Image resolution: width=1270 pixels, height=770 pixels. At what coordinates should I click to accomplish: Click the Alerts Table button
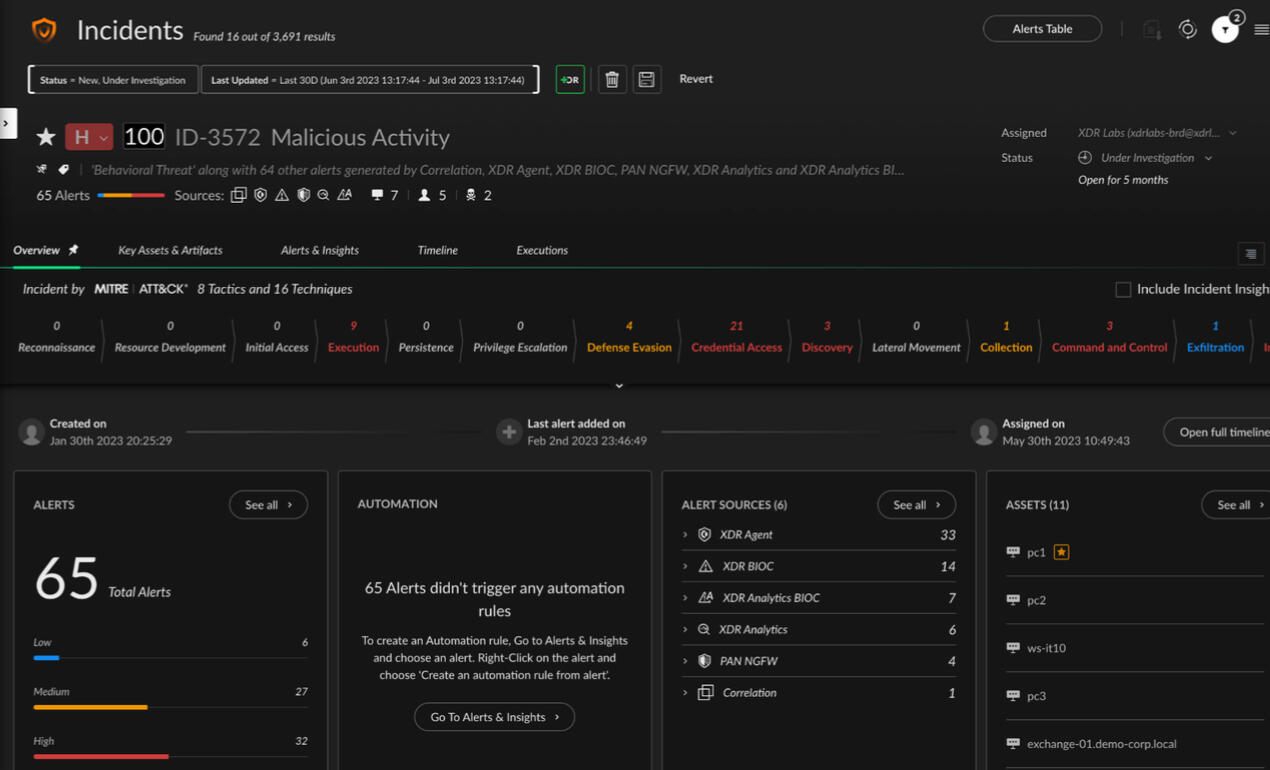coord(1042,29)
